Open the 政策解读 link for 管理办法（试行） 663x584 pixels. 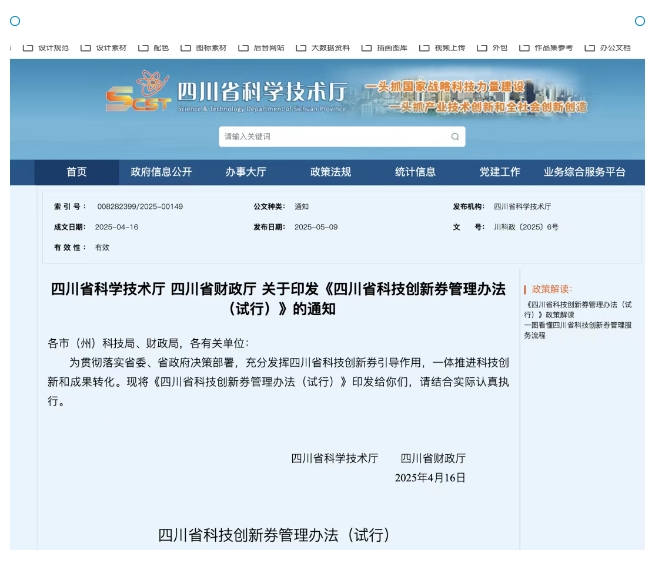[x=578, y=310]
